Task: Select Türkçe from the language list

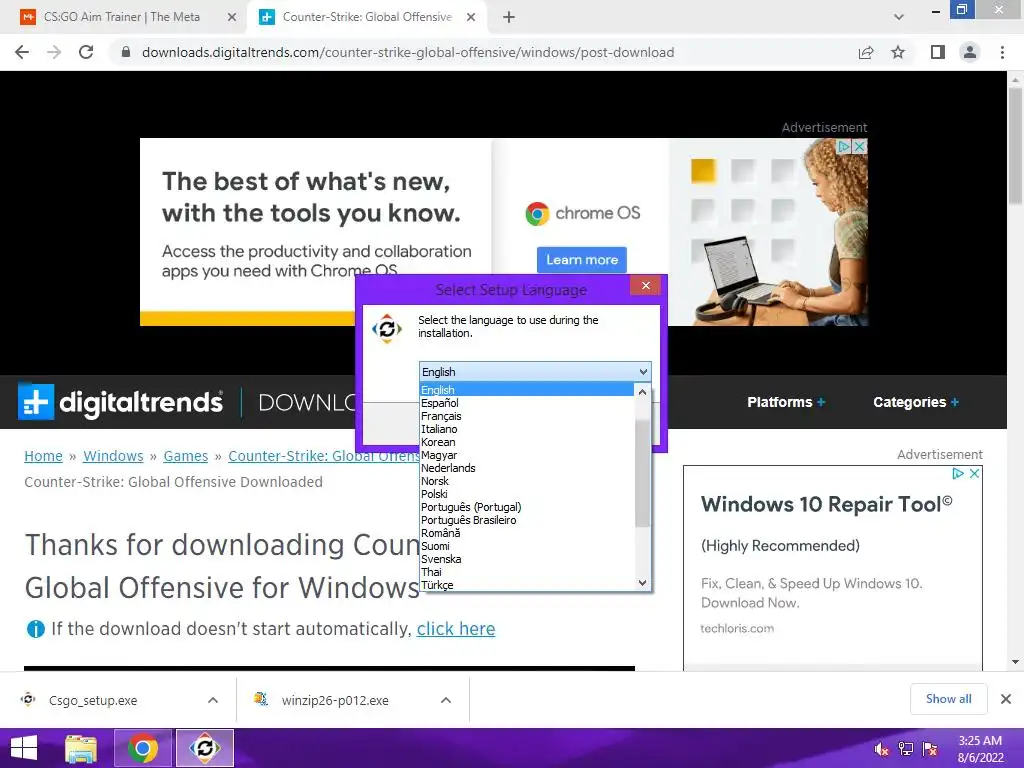Action: tap(526, 585)
